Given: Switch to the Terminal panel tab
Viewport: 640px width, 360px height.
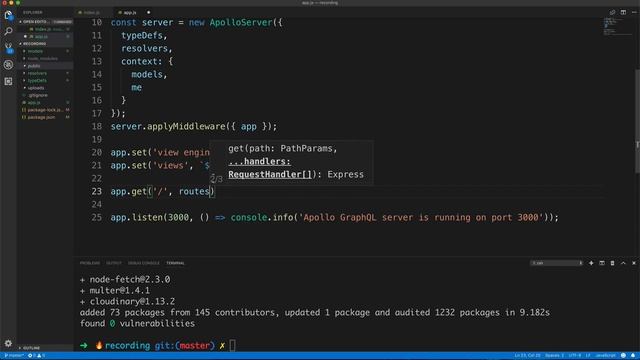Looking at the screenshot, I should click(176, 263).
